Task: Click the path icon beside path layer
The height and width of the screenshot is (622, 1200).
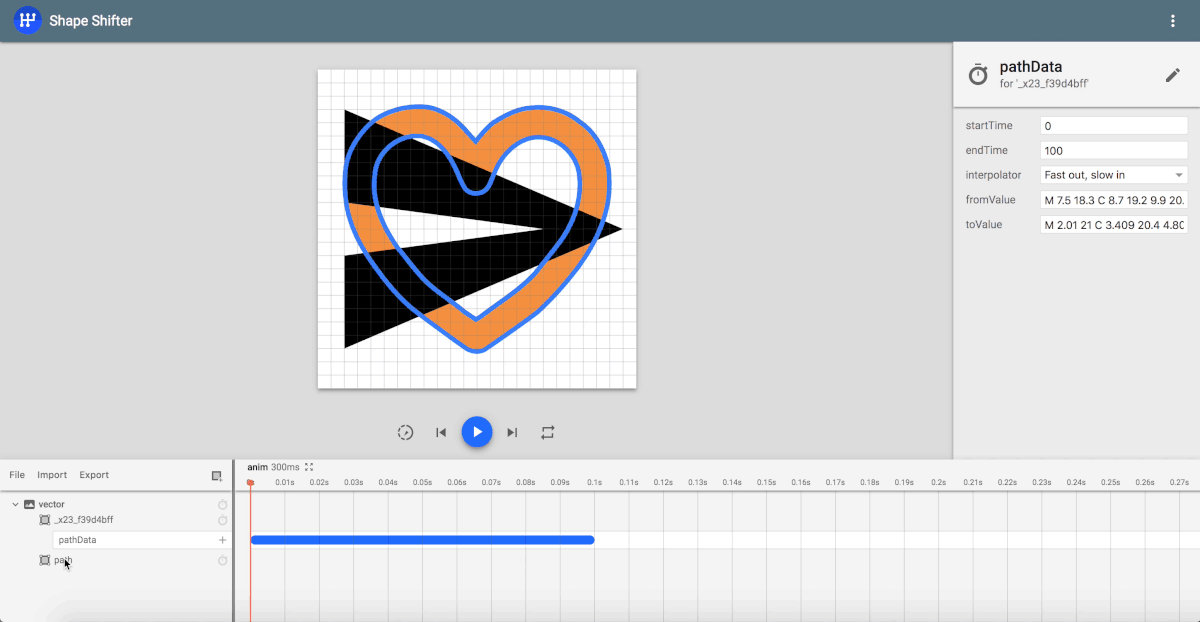Action: coord(44,560)
